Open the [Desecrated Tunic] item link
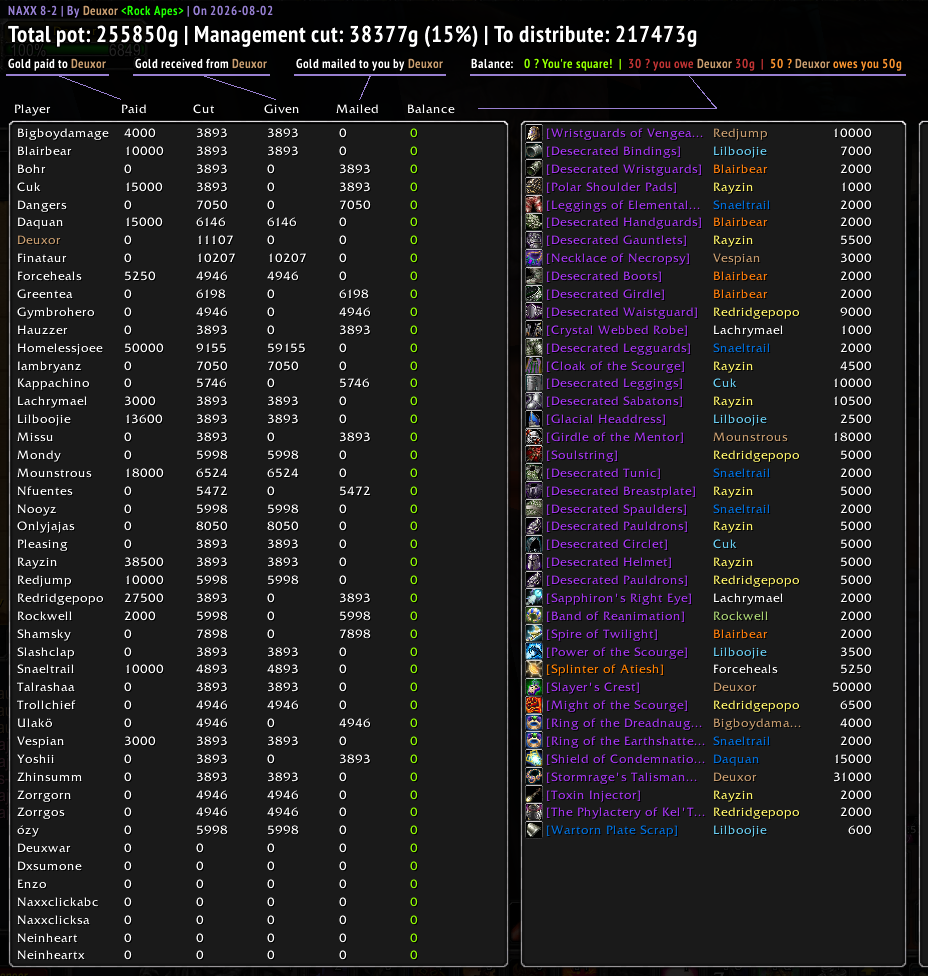Screen dimensions: 928x976 coord(603,474)
